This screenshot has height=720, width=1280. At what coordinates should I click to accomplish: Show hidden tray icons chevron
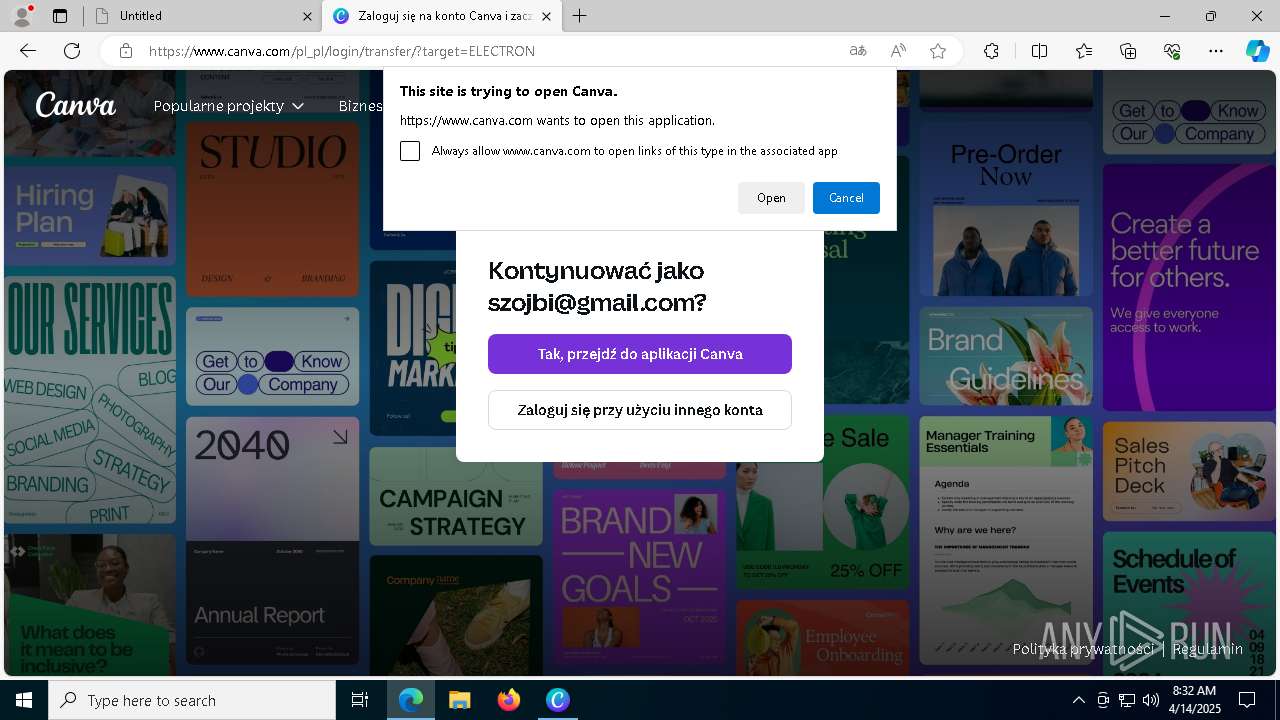1078,700
